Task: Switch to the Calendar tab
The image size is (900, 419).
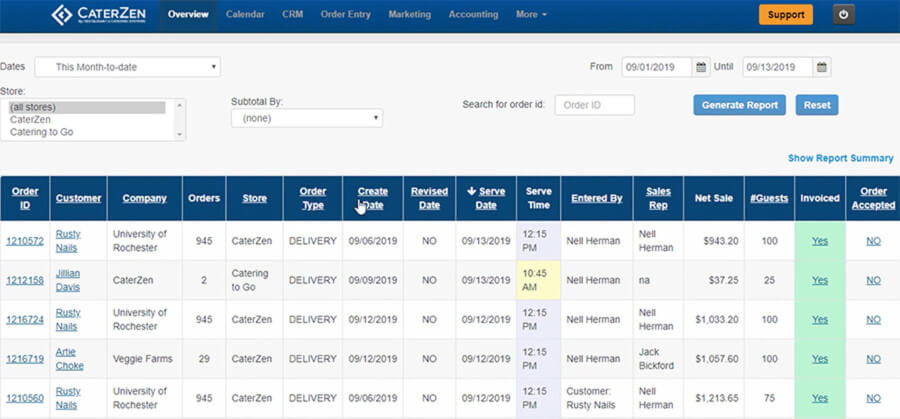Action: (245, 15)
